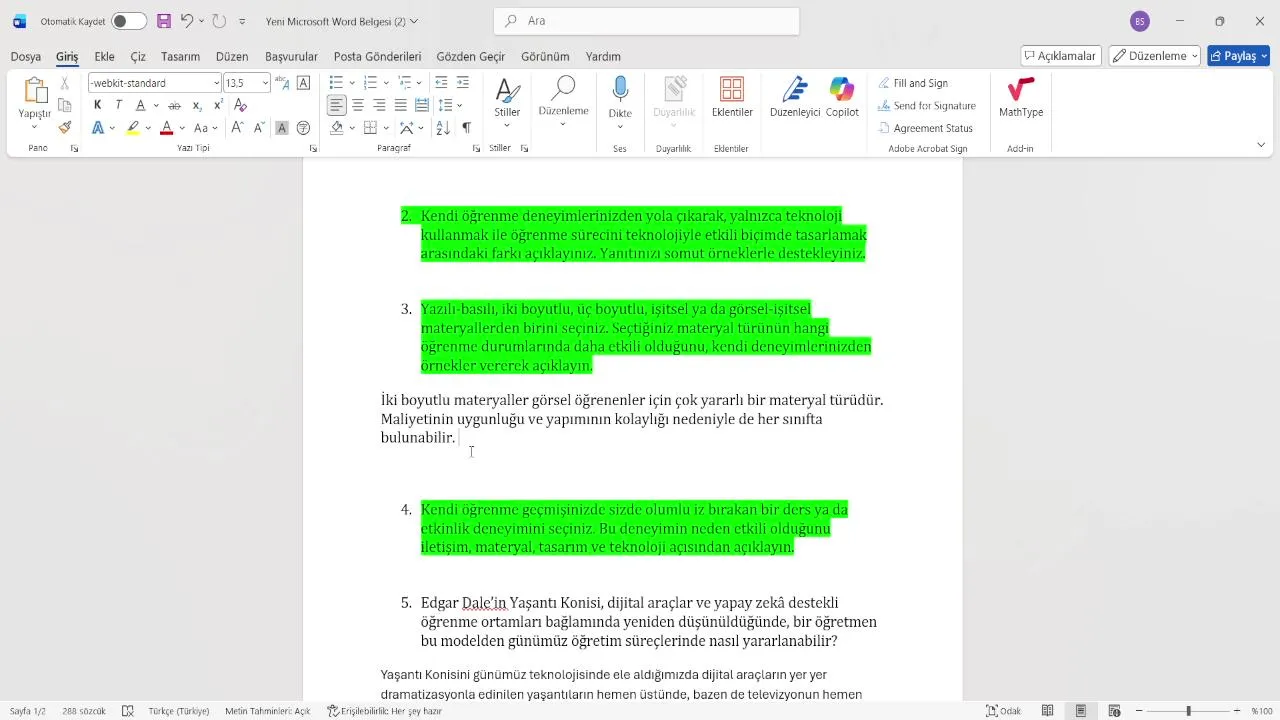Apply italic with the T button
This screenshot has height=720, width=1280.
pos(118,105)
